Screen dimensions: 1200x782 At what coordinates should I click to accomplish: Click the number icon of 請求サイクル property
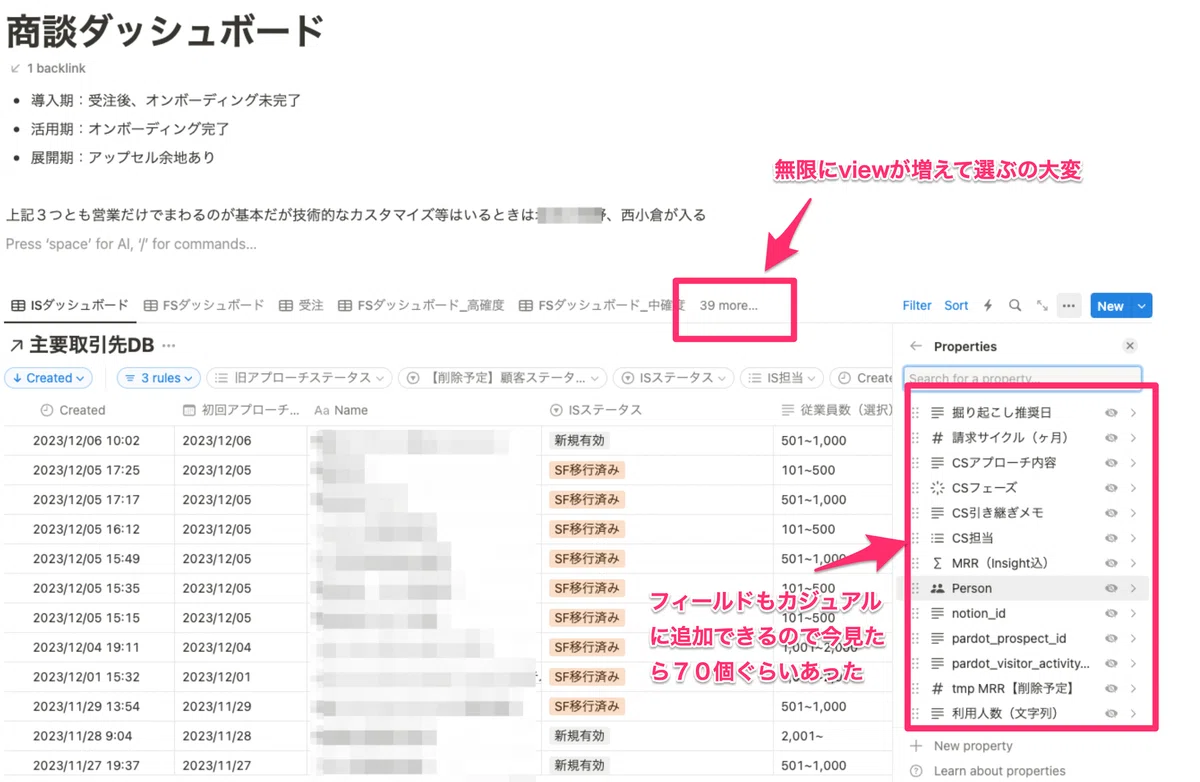point(937,437)
